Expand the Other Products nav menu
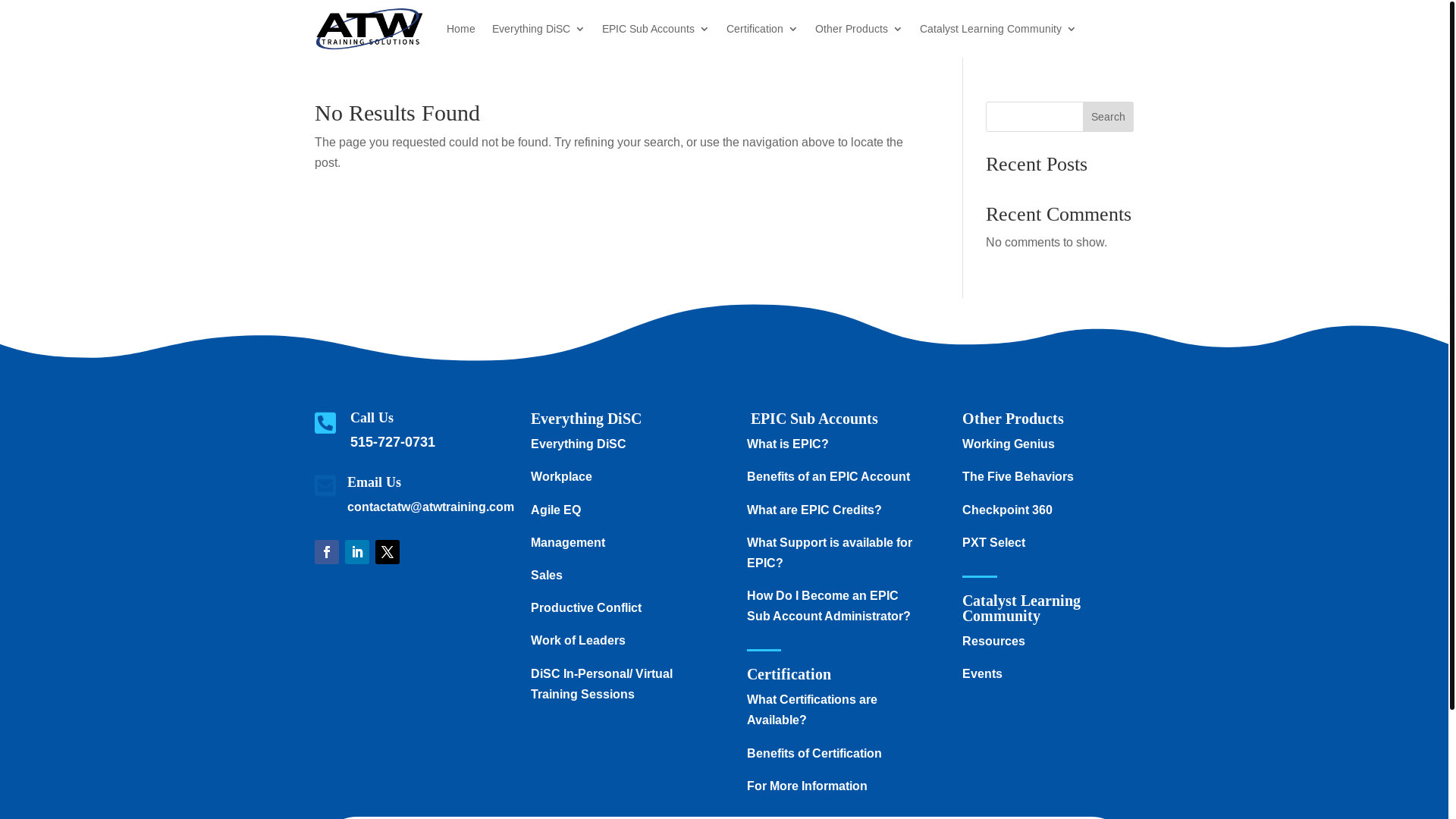Image resolution: width=1456 pixels, height=819 pixels. click(859, 29)
